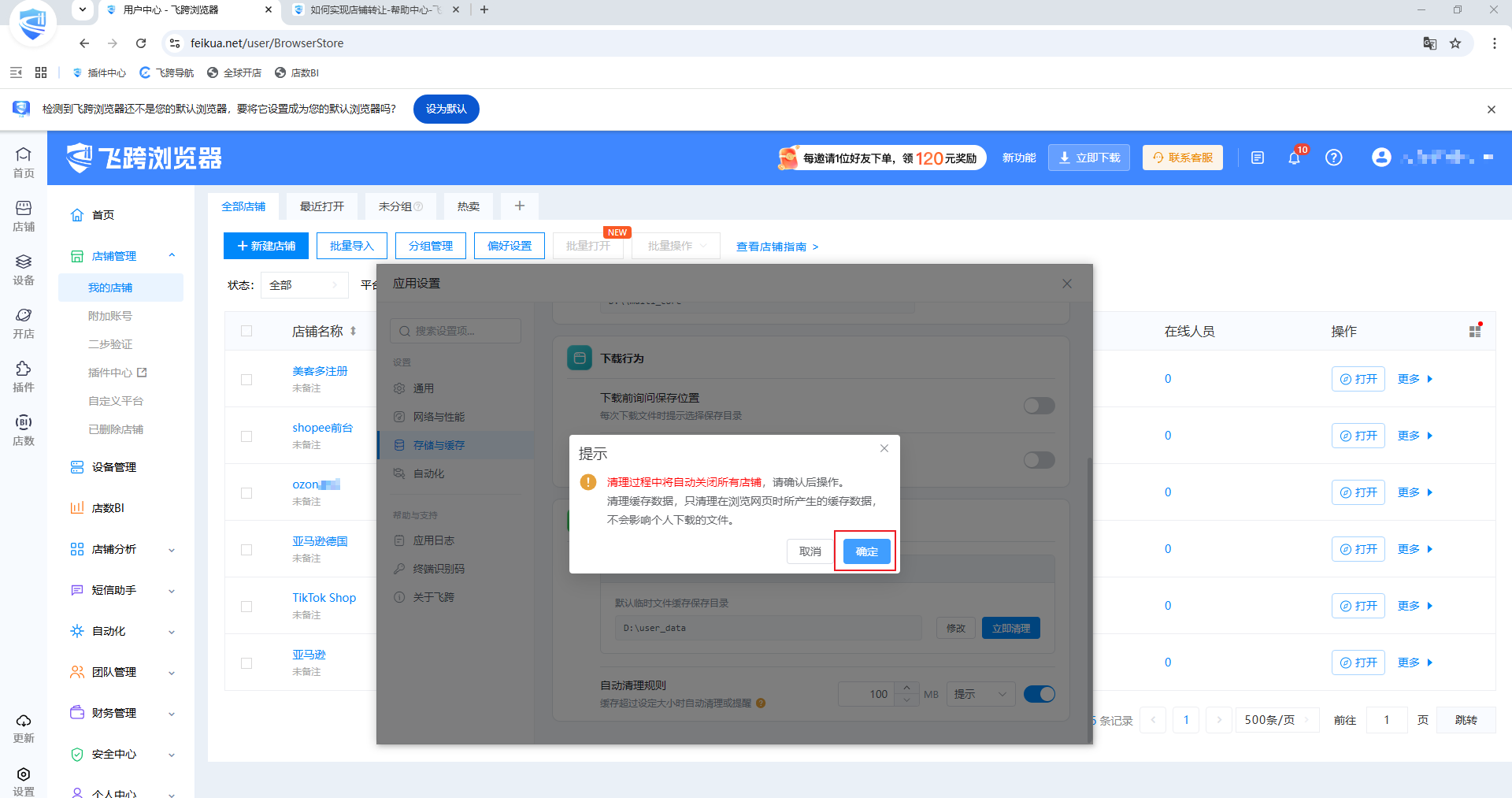This screenshot has width=1512, height=798.
Task: Check the shopee前台 row checkbox
Action: click(x=246, y=436)
